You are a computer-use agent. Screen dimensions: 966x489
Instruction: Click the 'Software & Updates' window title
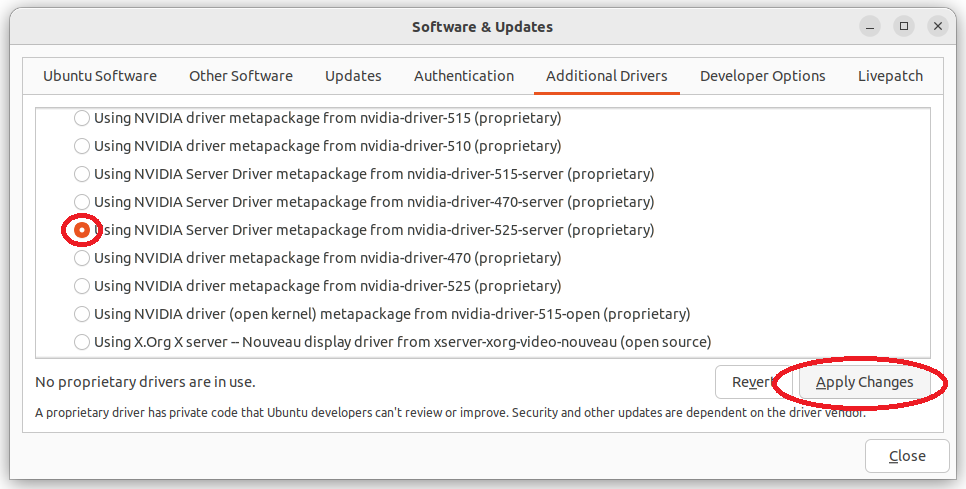482,27
